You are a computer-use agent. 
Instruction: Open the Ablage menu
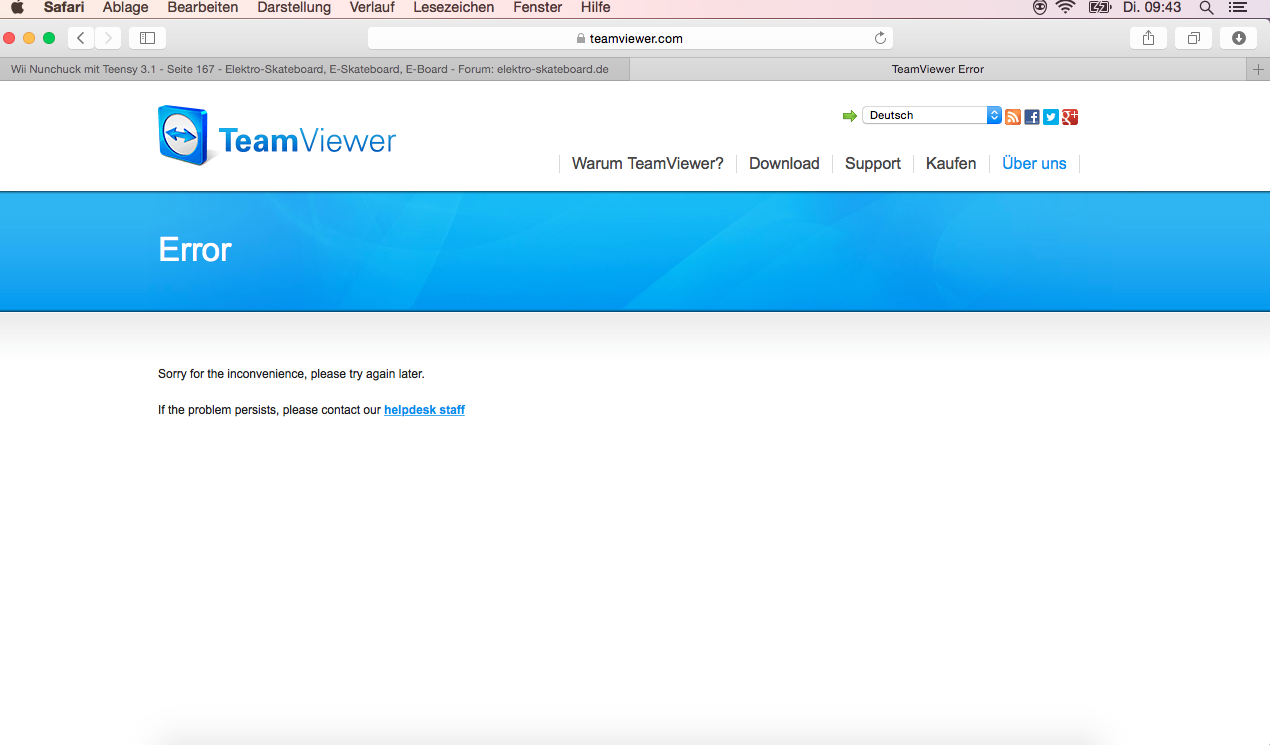click(126, 8)
